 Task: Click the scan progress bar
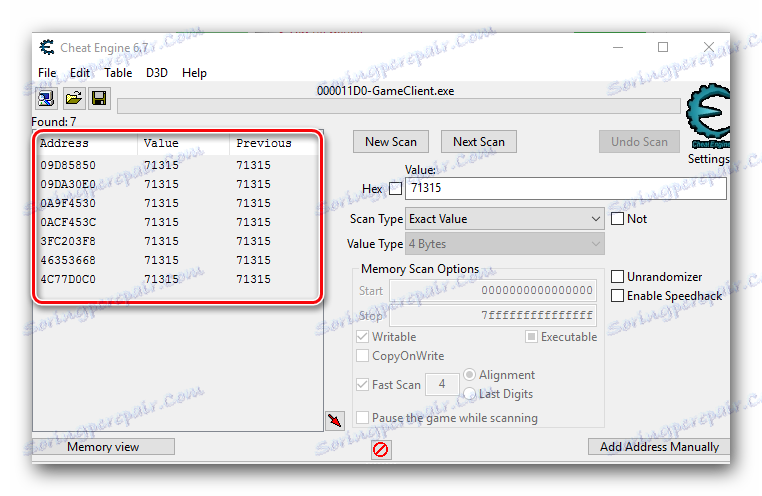398,106
